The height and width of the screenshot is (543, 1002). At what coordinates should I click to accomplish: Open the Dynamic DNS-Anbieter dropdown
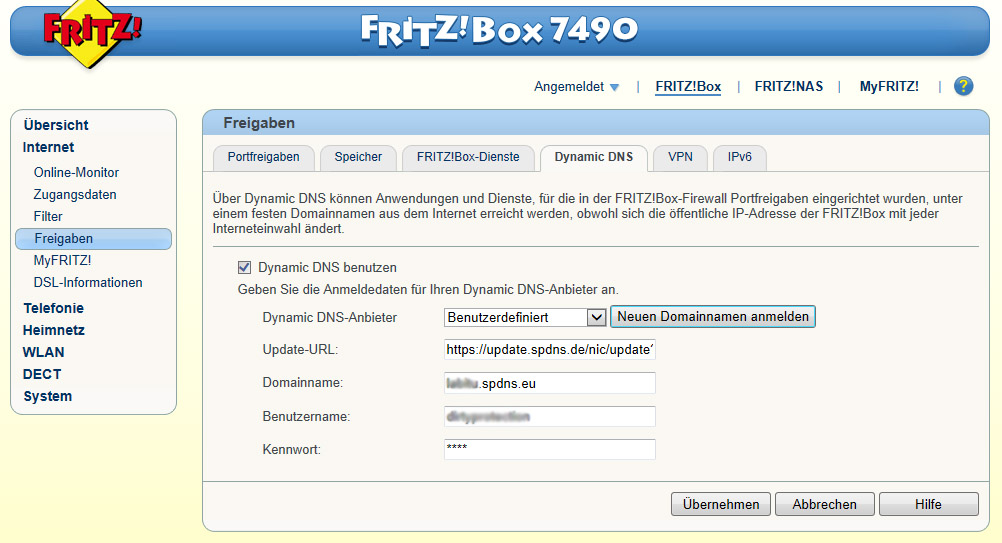click(525, 317)
